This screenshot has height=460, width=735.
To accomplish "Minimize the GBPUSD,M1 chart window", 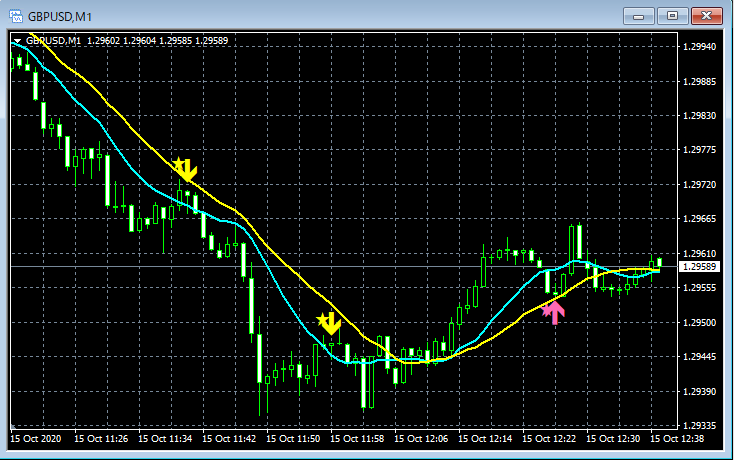I will click(x=638, y=16).
